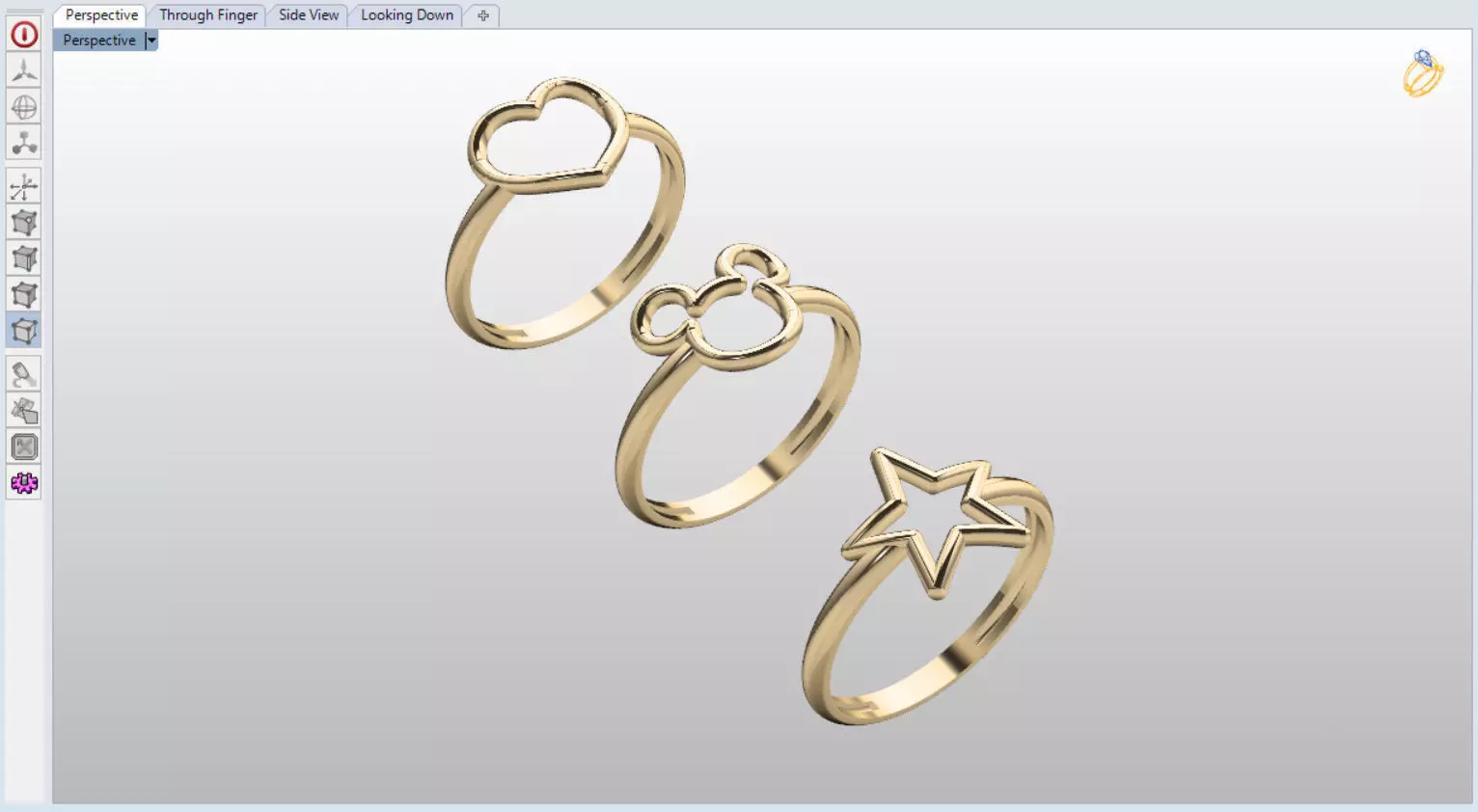1478x812 pixels.
Task: Click the gold ring logo icon
Action: pyautogui.click(x=1423, y=73)
